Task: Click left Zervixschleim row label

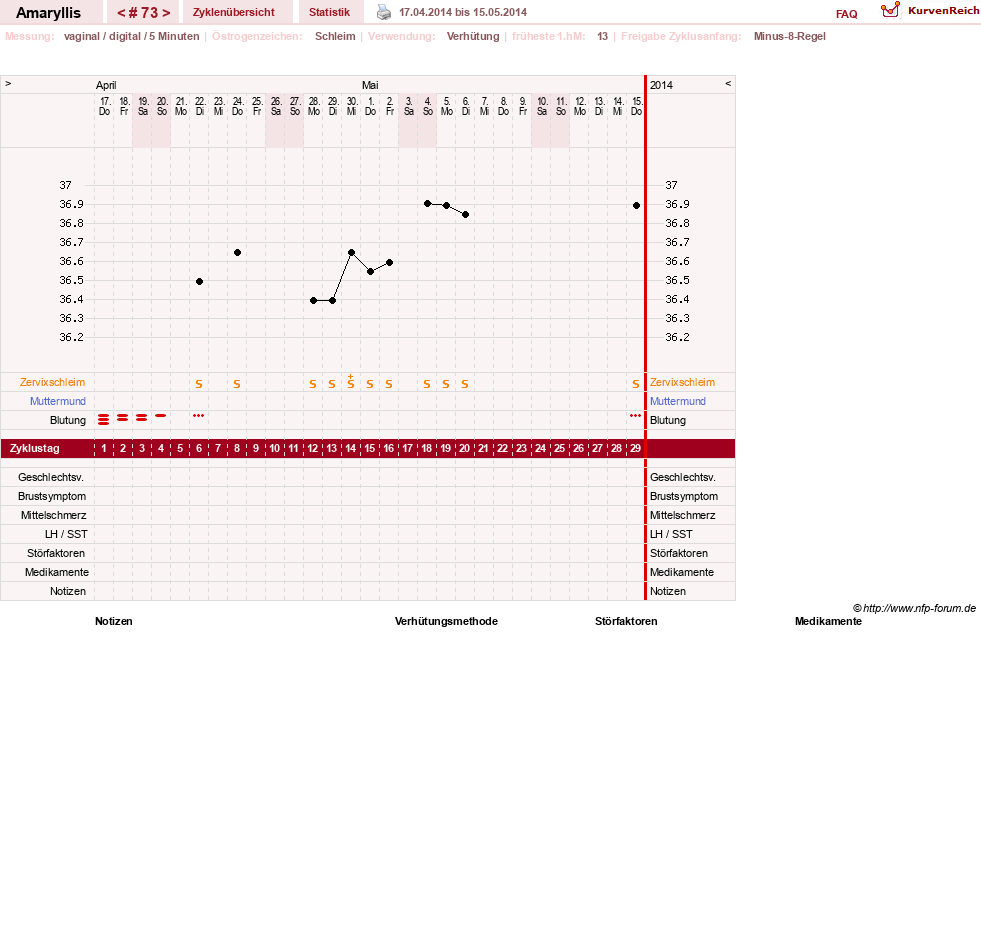Action: (53, 382)
